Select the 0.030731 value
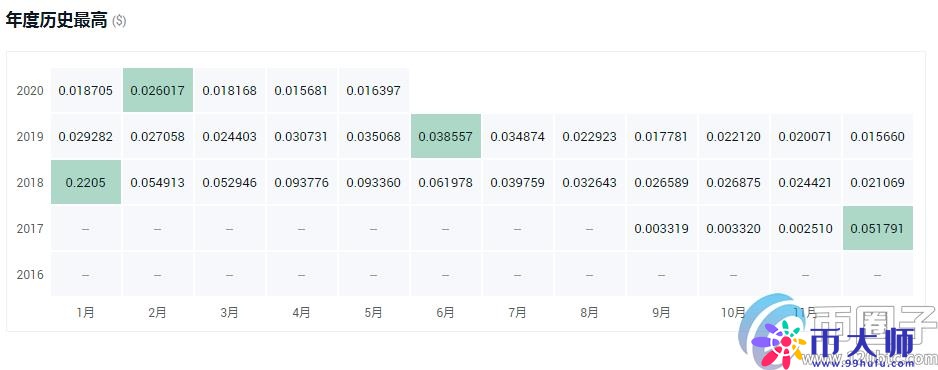Image resolution: width=938 pixels, height=370 pixels. click(302, 137)
